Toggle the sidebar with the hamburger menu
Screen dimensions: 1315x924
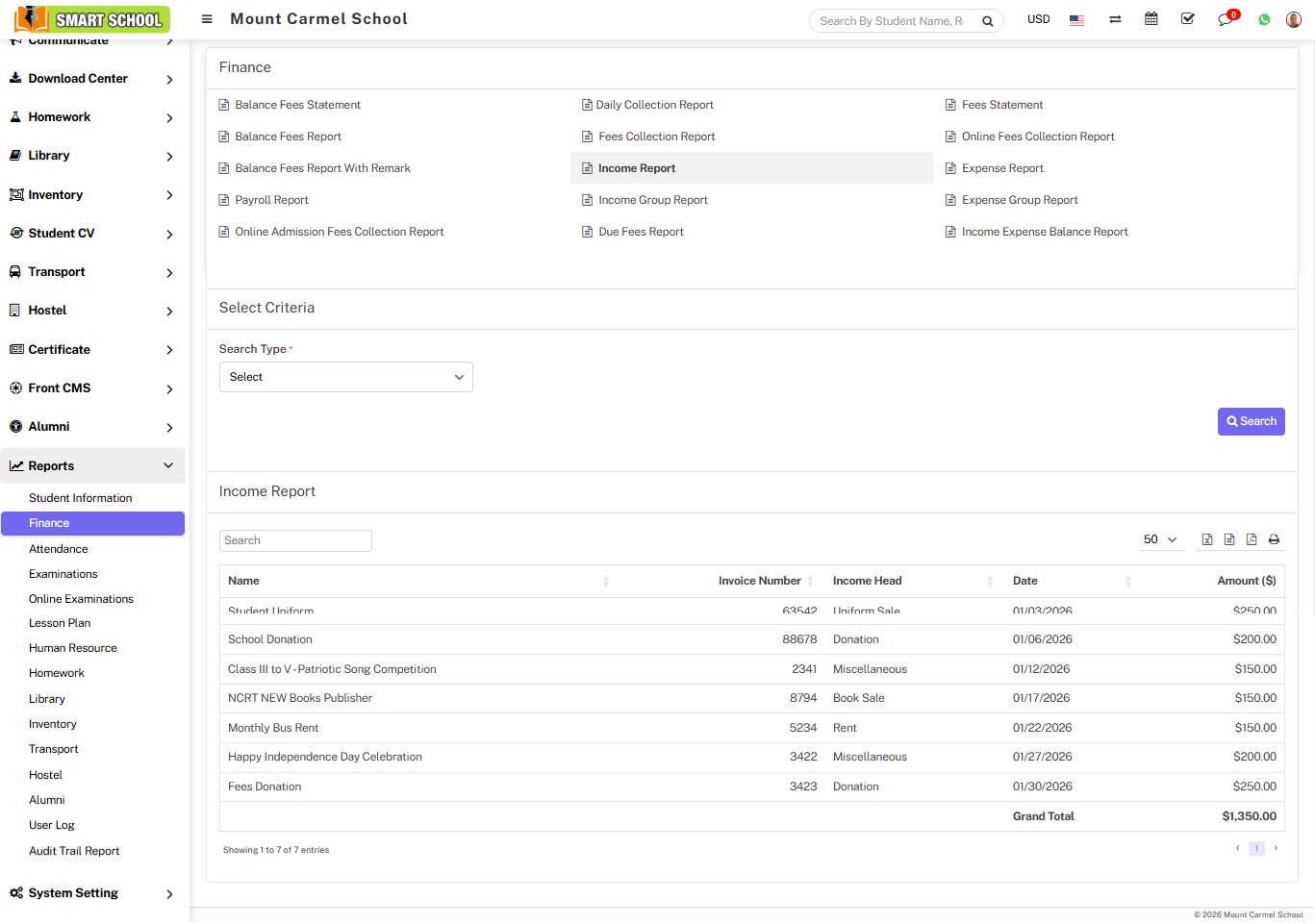pyautogui.click(x=207, y=19)
